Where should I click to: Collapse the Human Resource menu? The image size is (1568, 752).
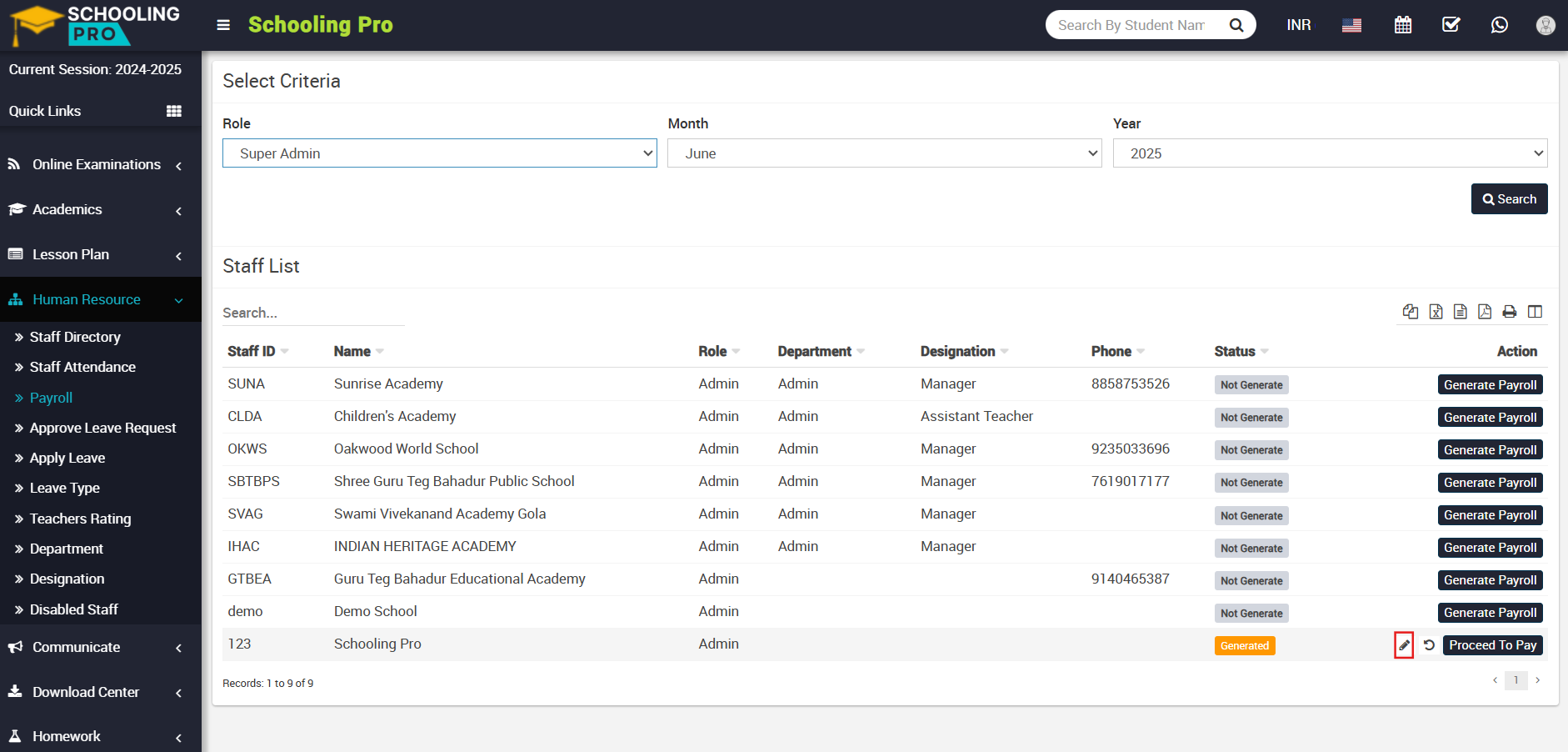tap(101, 300)
